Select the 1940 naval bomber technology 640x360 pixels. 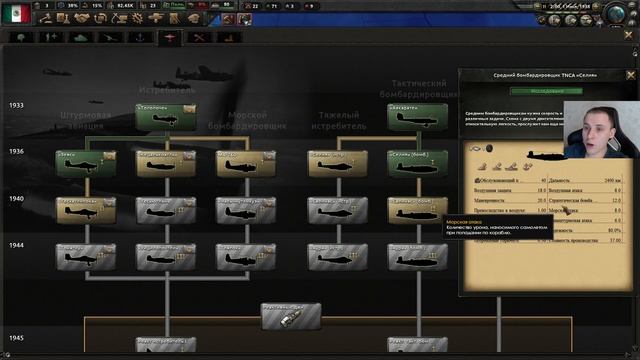[x=246, y=211]
